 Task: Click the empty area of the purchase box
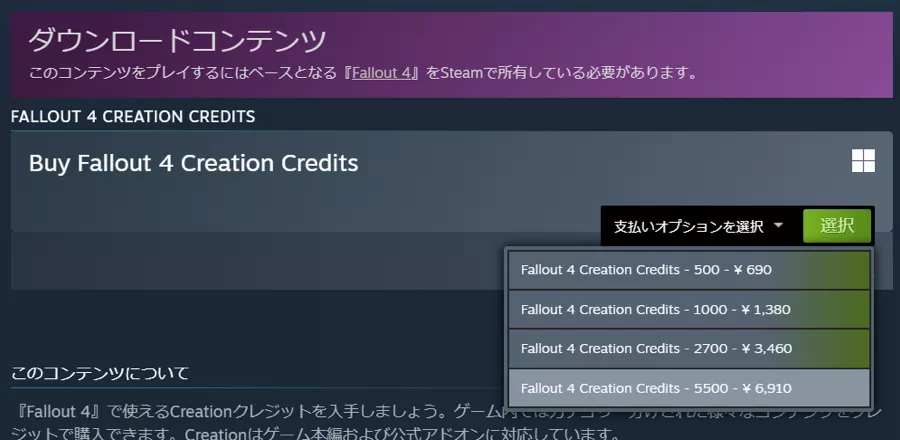[300, 205]
